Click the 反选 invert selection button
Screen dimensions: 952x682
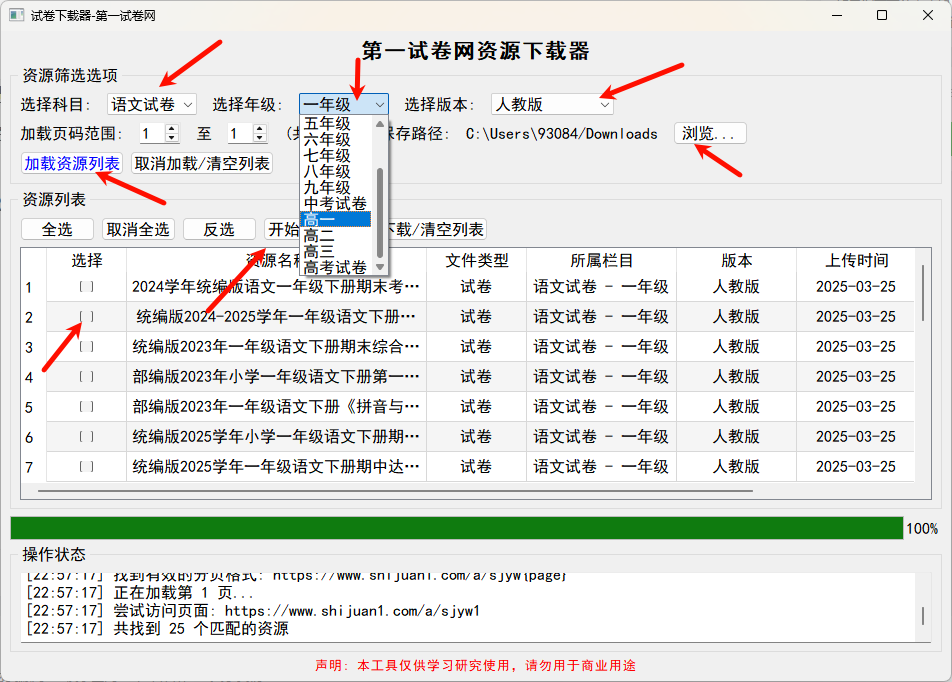219,229
